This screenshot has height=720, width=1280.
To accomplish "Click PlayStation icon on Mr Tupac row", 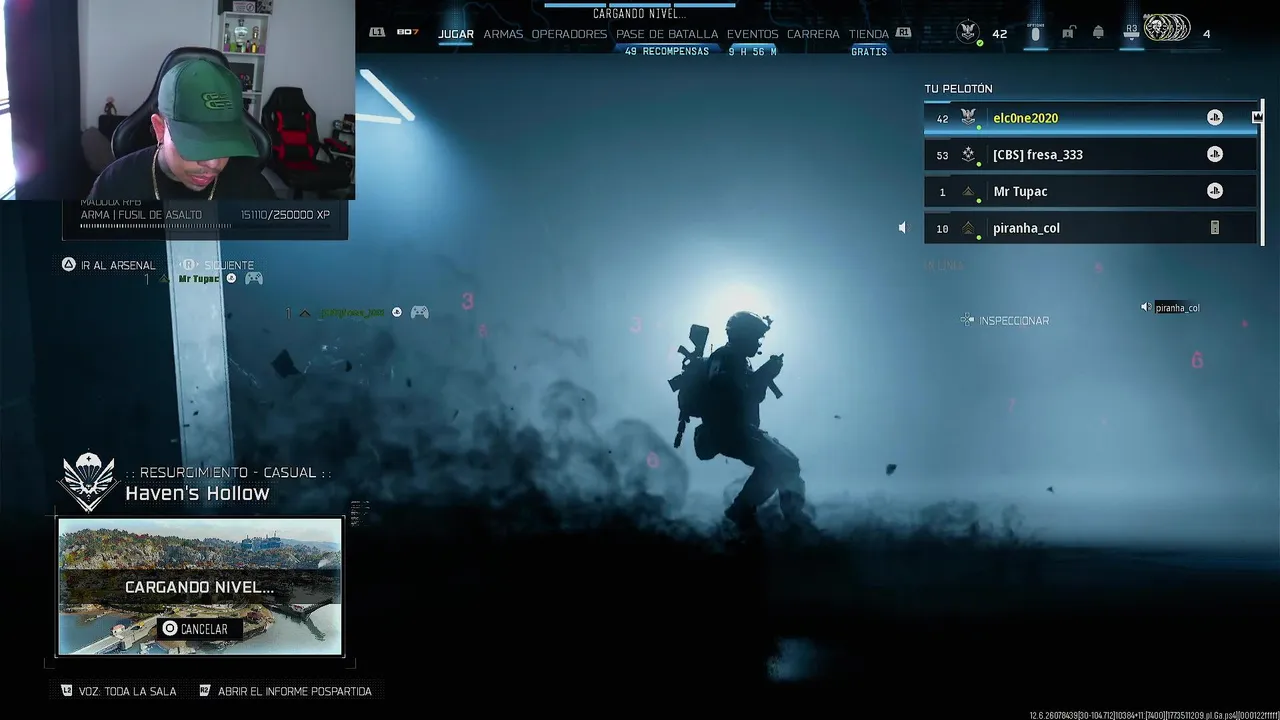I will point(1215,191).
